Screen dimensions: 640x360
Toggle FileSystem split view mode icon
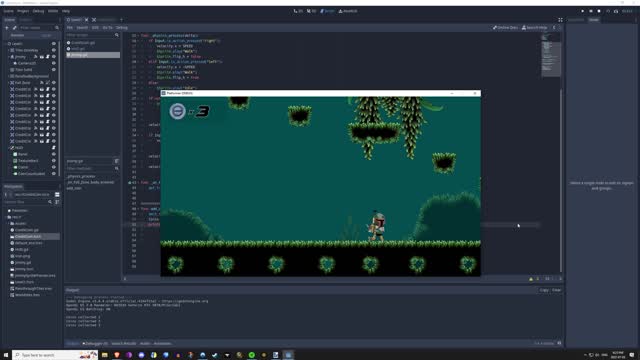click(57, 194)
